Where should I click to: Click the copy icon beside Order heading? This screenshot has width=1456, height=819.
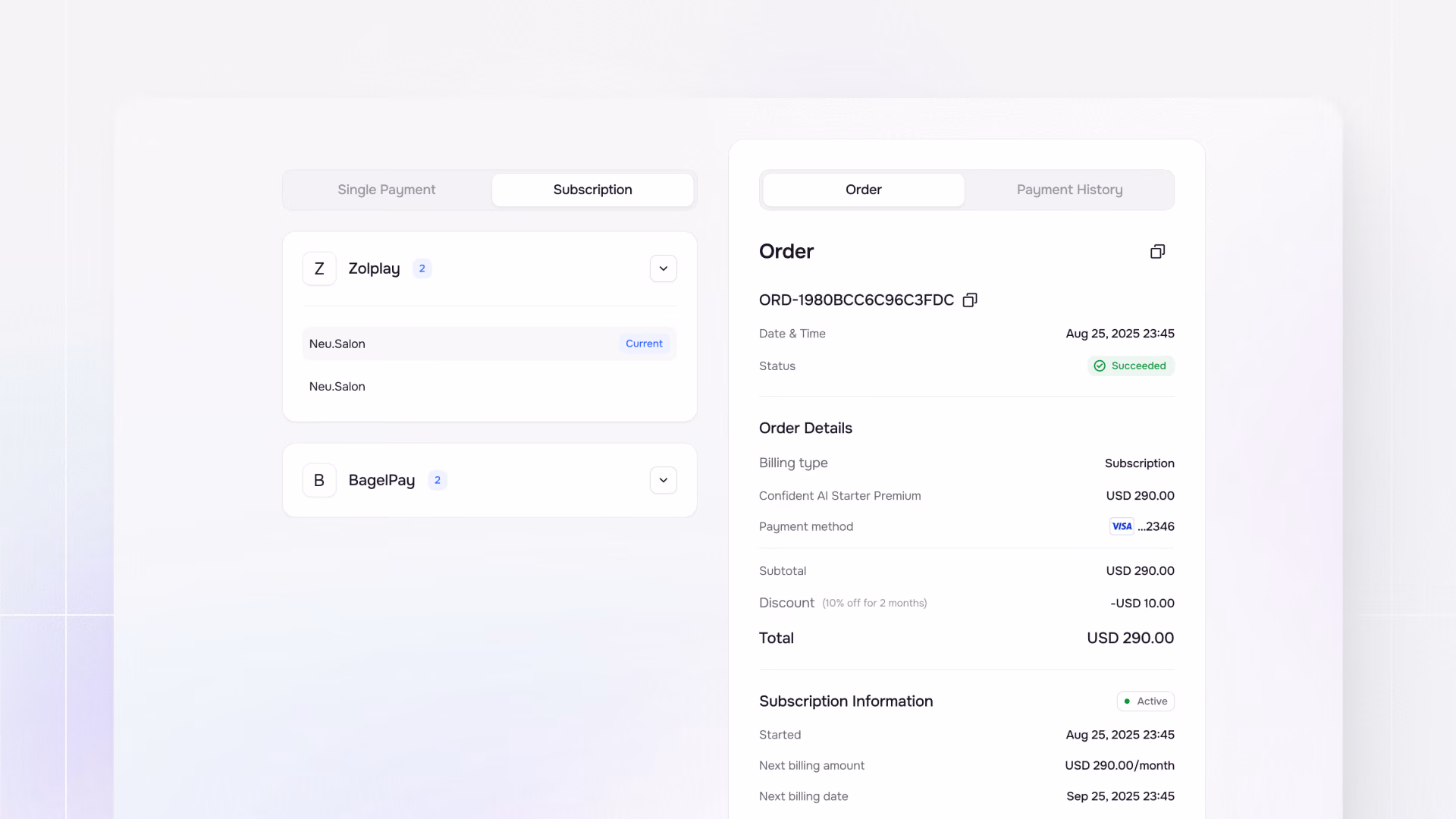(1157, 252)
